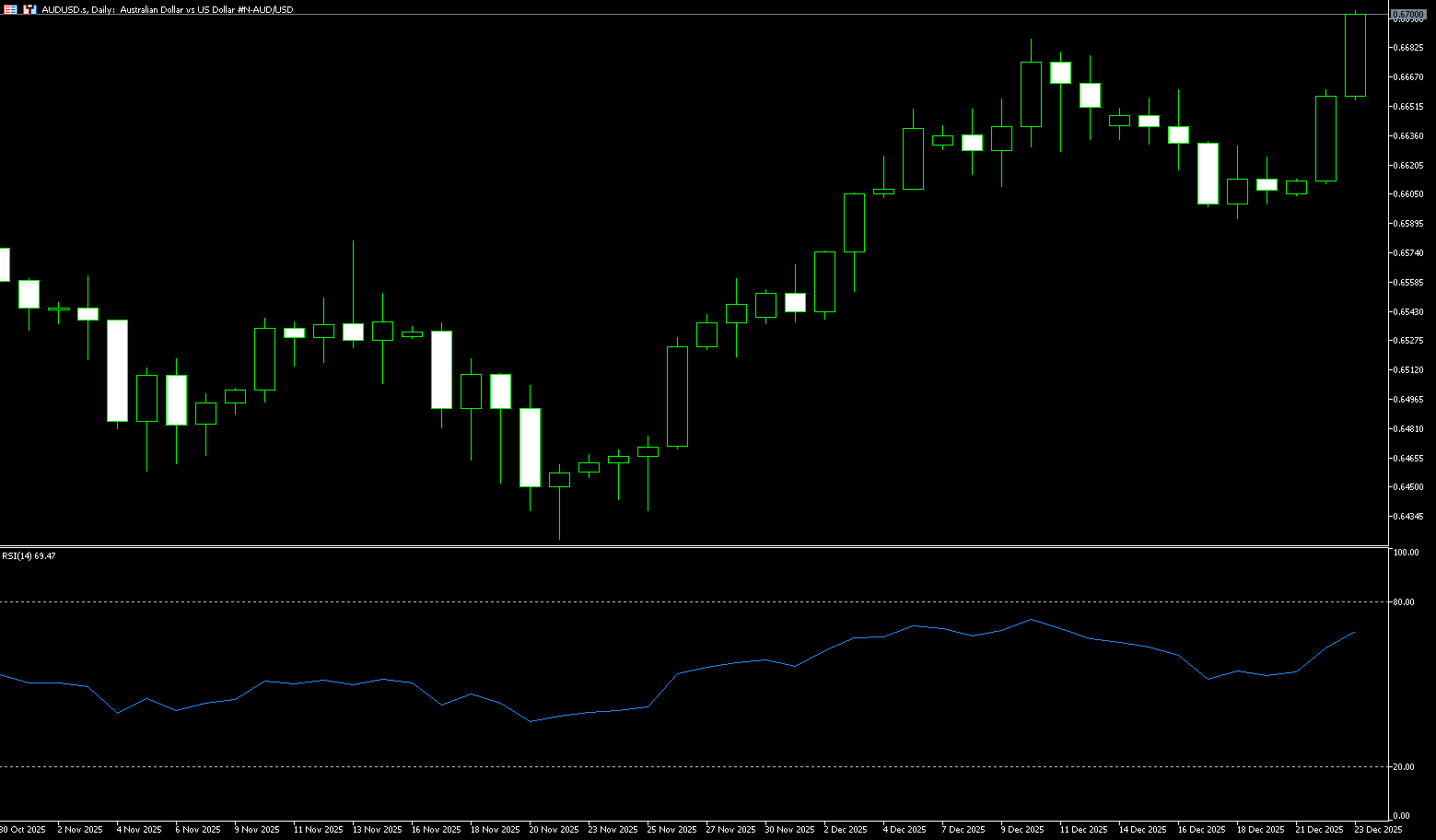Click the RSI 80.00 level label
Screen dimensions: 1436x840
point(1405,602)
